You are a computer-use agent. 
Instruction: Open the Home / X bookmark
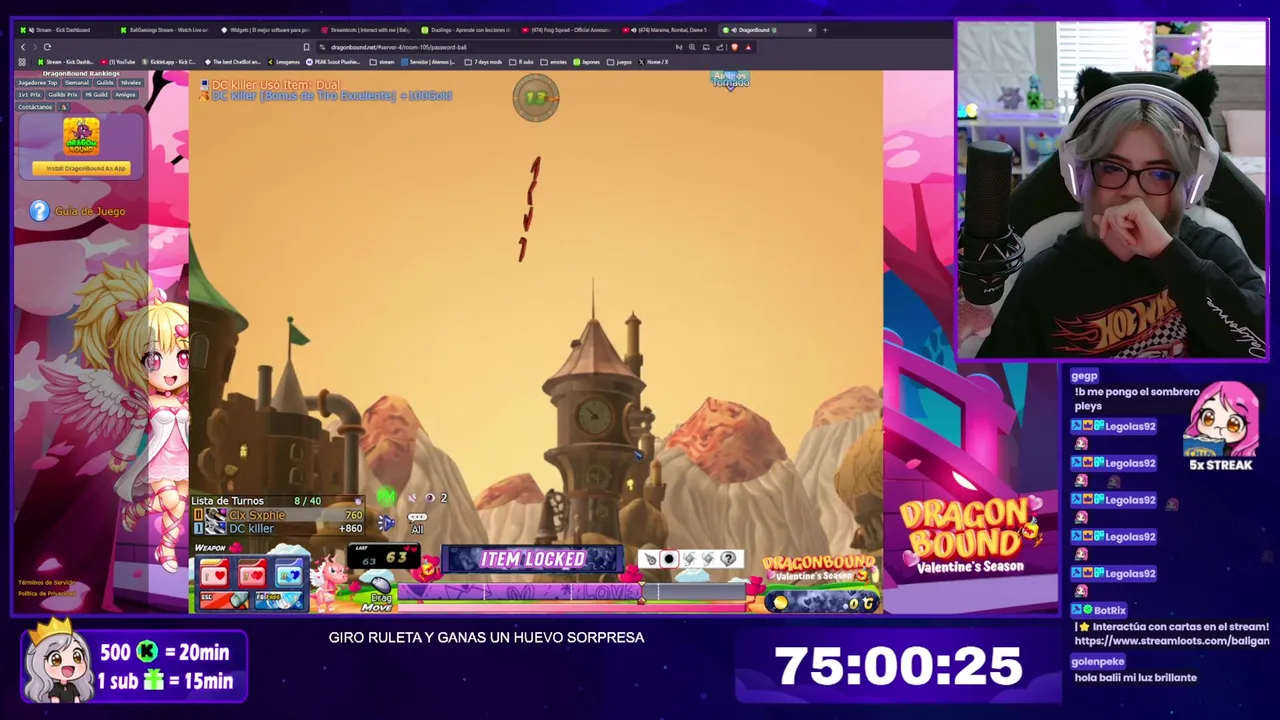tap(653, 62)
